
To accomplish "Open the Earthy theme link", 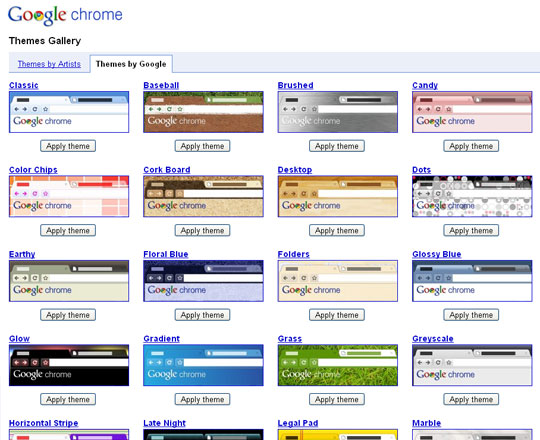I will coord(22,254).
